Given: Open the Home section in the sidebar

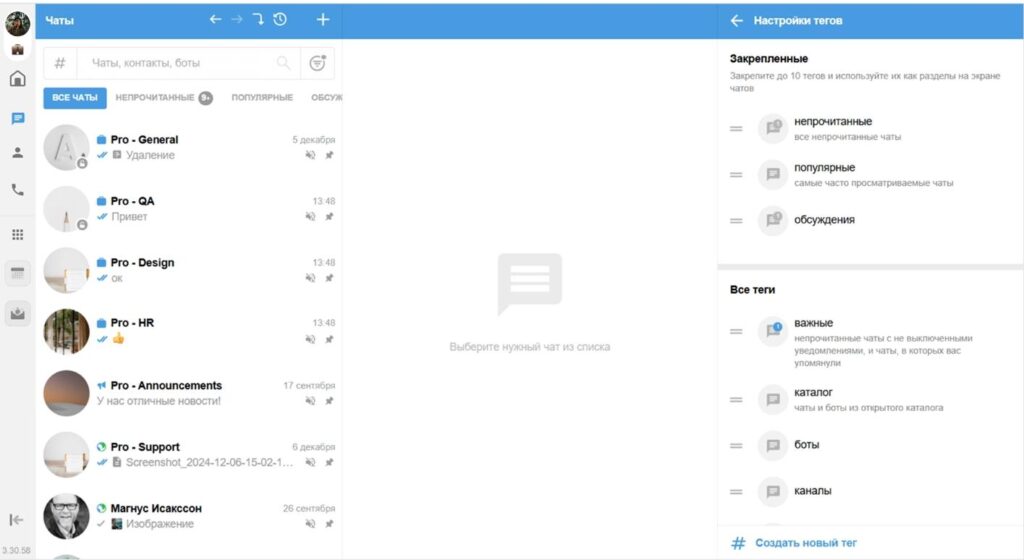Looking at the screenshot, I should click(17, 79).
